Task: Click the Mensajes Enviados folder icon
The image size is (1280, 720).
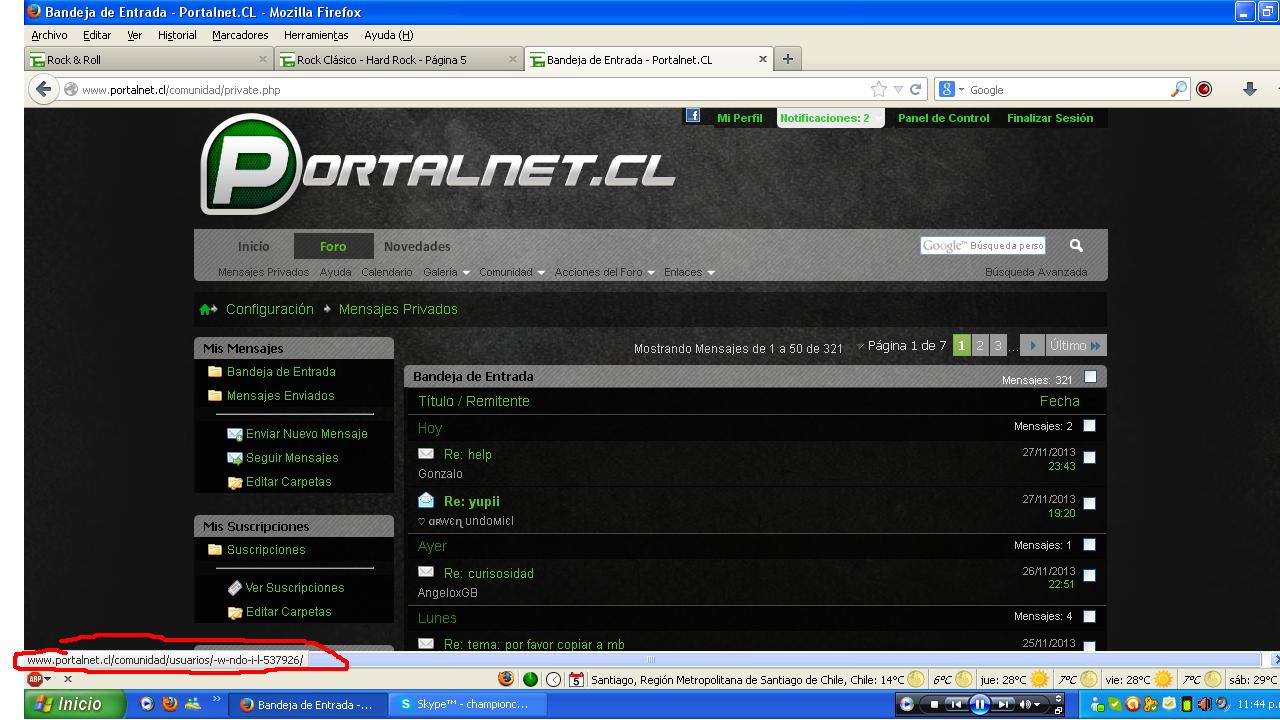Action: tap(214, 395)
